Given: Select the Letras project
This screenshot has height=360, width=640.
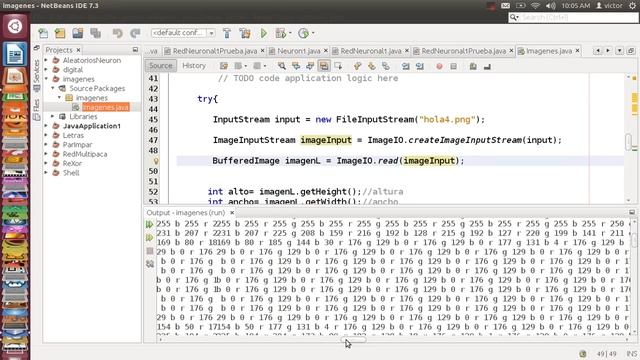Looking at the screenshot, I should [x=73, y=136].
